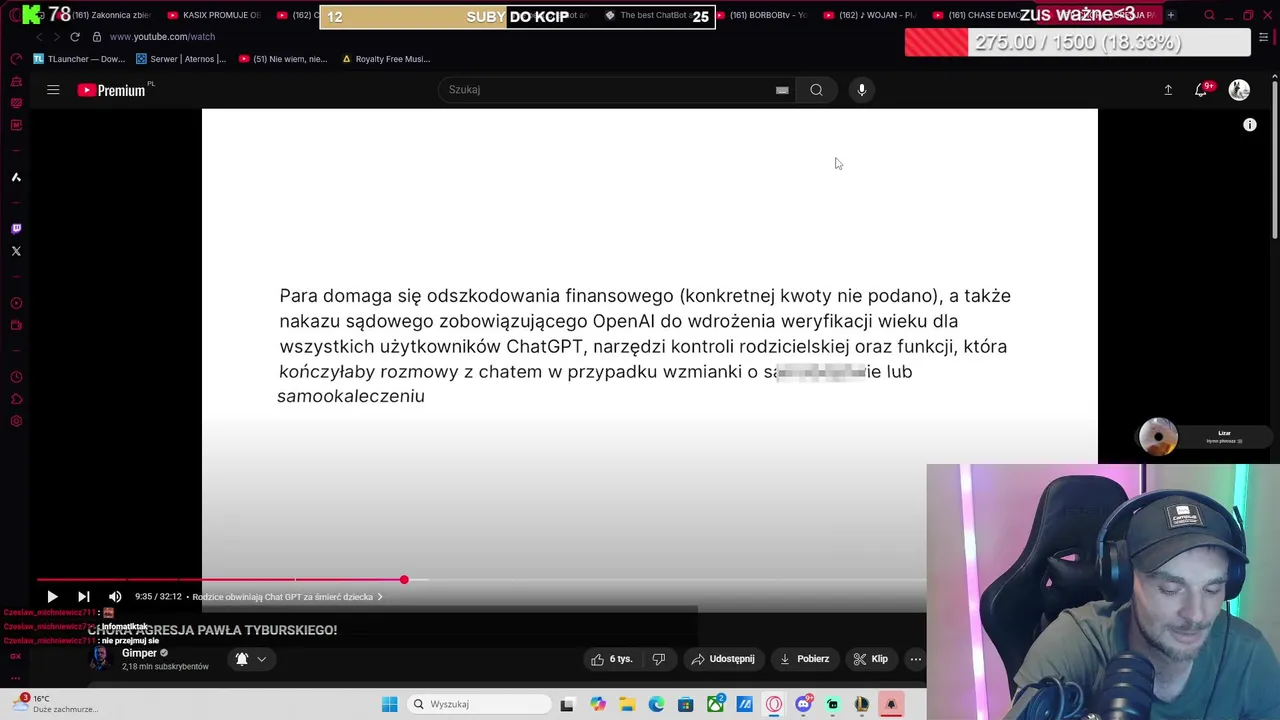
Task: Open Aria AI in Opera sidebar
Action: 16,177
